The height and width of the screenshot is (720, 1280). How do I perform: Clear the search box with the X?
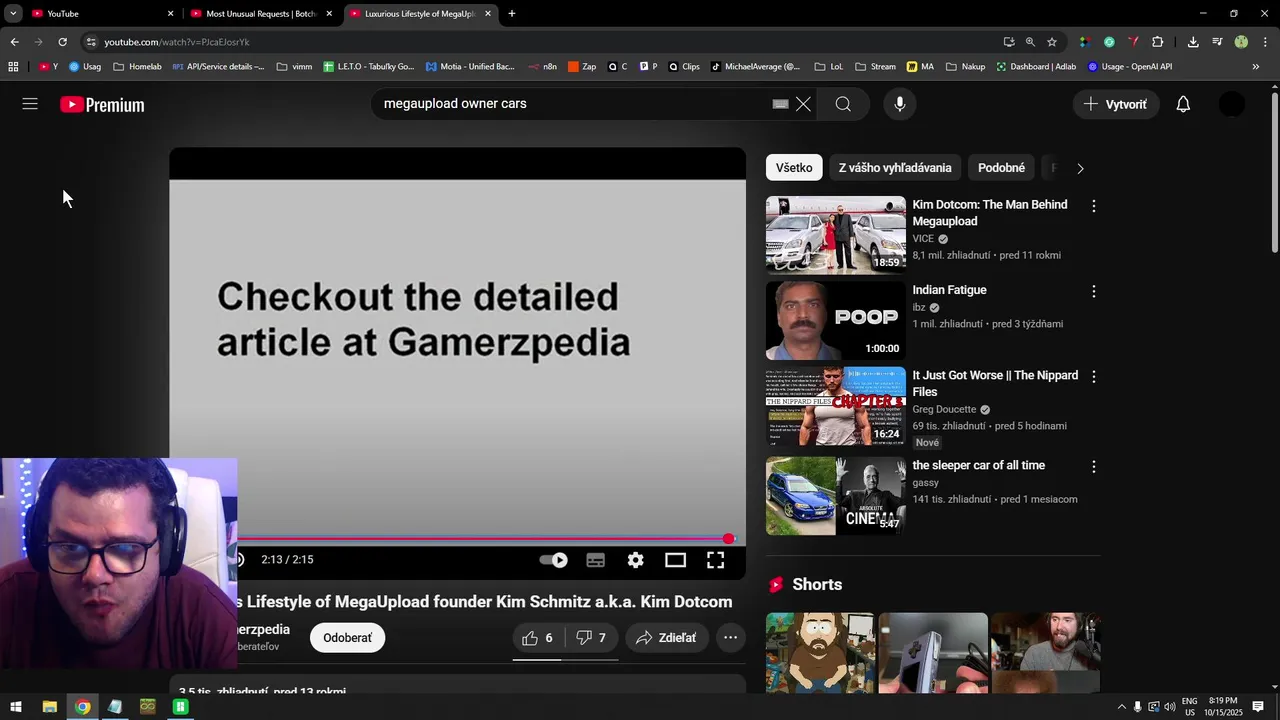click(x=803, y=104)
